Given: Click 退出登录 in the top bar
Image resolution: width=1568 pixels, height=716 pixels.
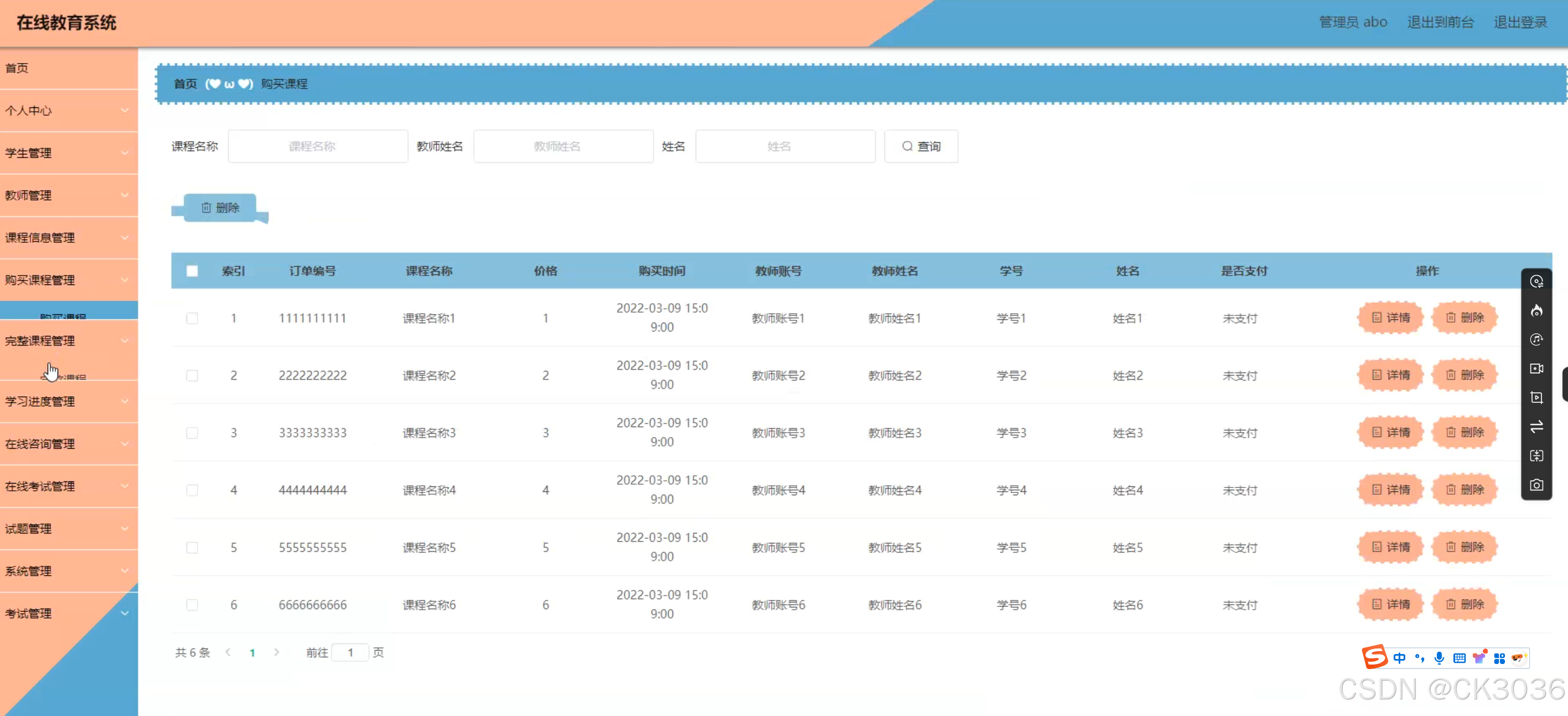Looking at the screenshot, I should (1520, 23).
